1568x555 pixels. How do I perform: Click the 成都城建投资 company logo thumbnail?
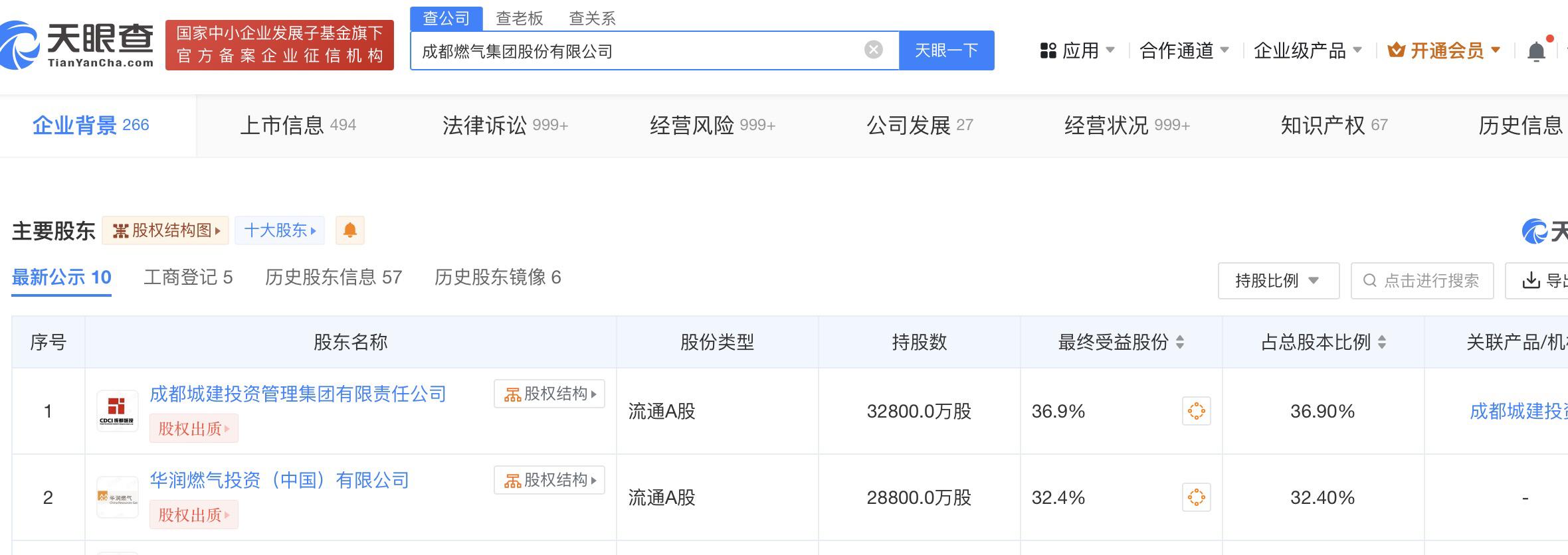tap(118, 411)
